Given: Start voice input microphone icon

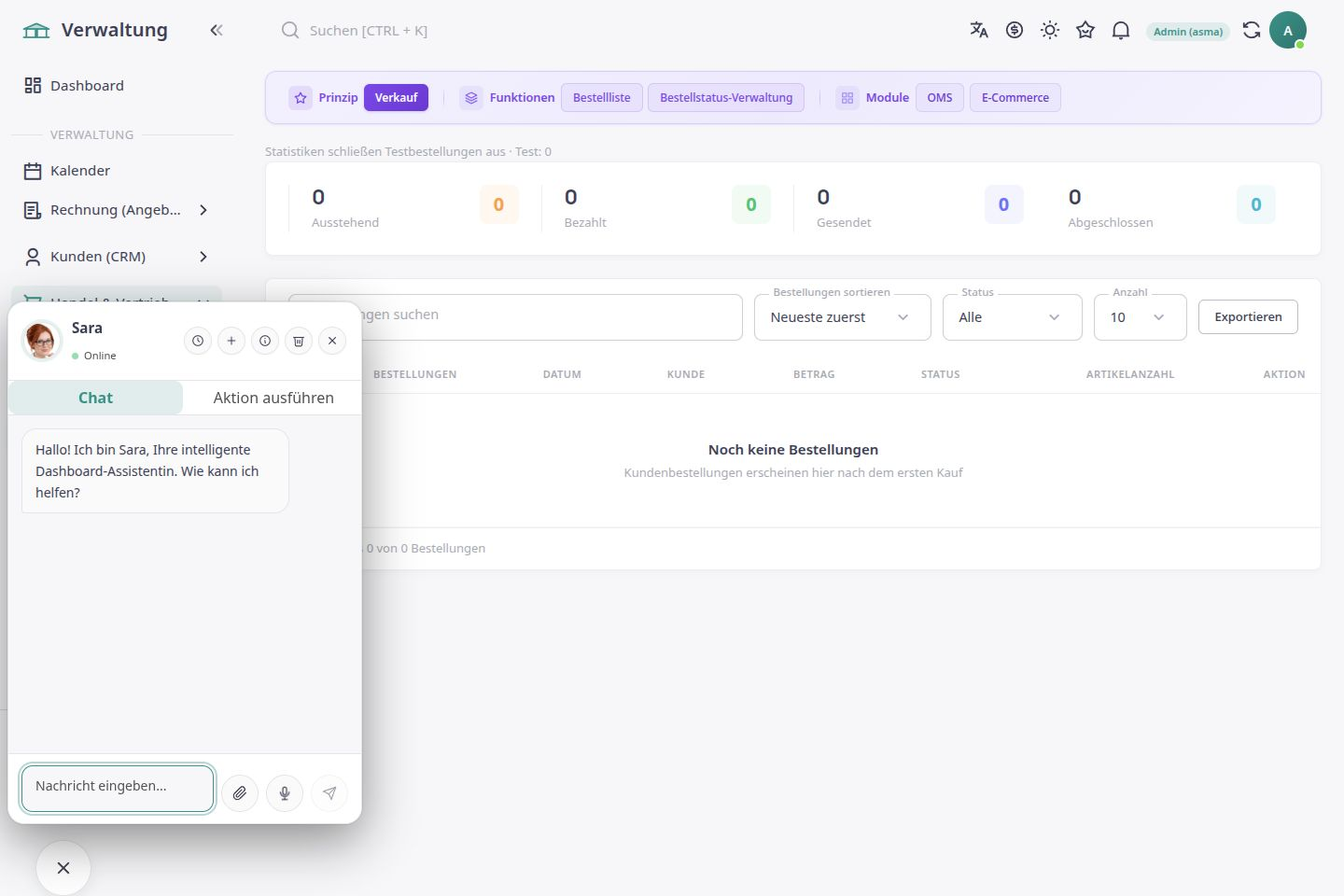Looking at the screenshot, I should 285,793.
